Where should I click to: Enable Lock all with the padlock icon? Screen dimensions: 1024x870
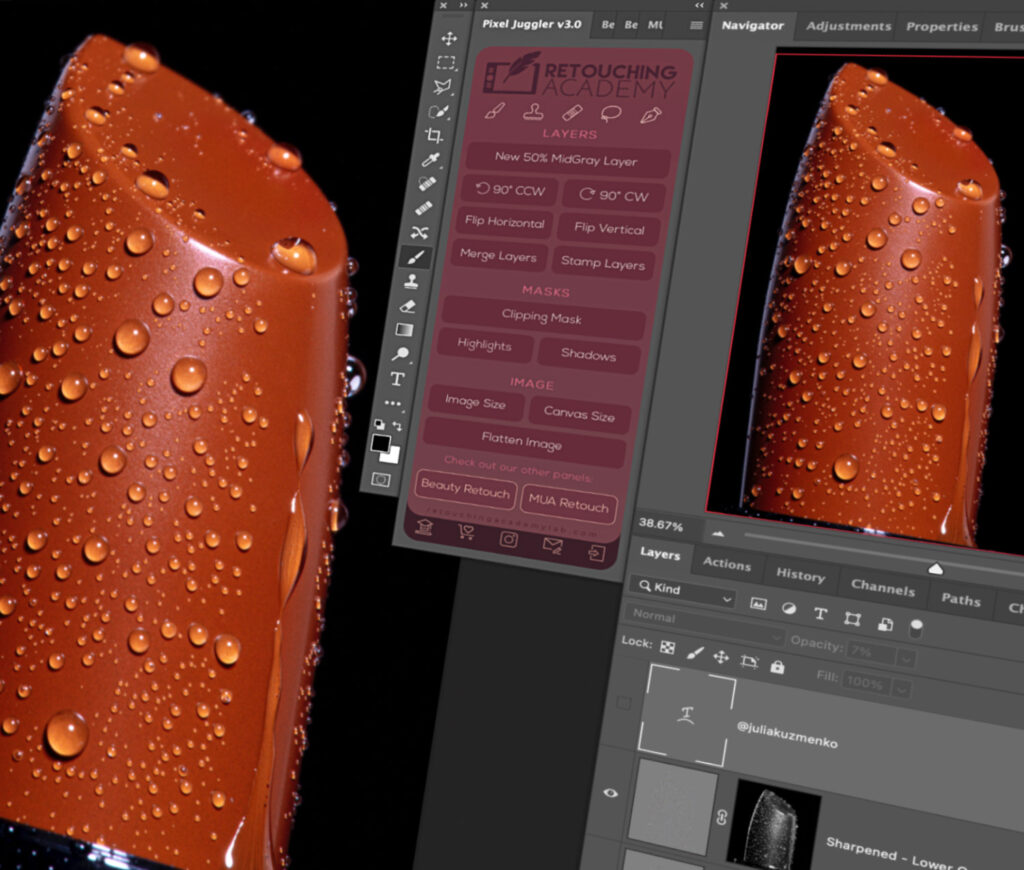(x=778, y=668)
